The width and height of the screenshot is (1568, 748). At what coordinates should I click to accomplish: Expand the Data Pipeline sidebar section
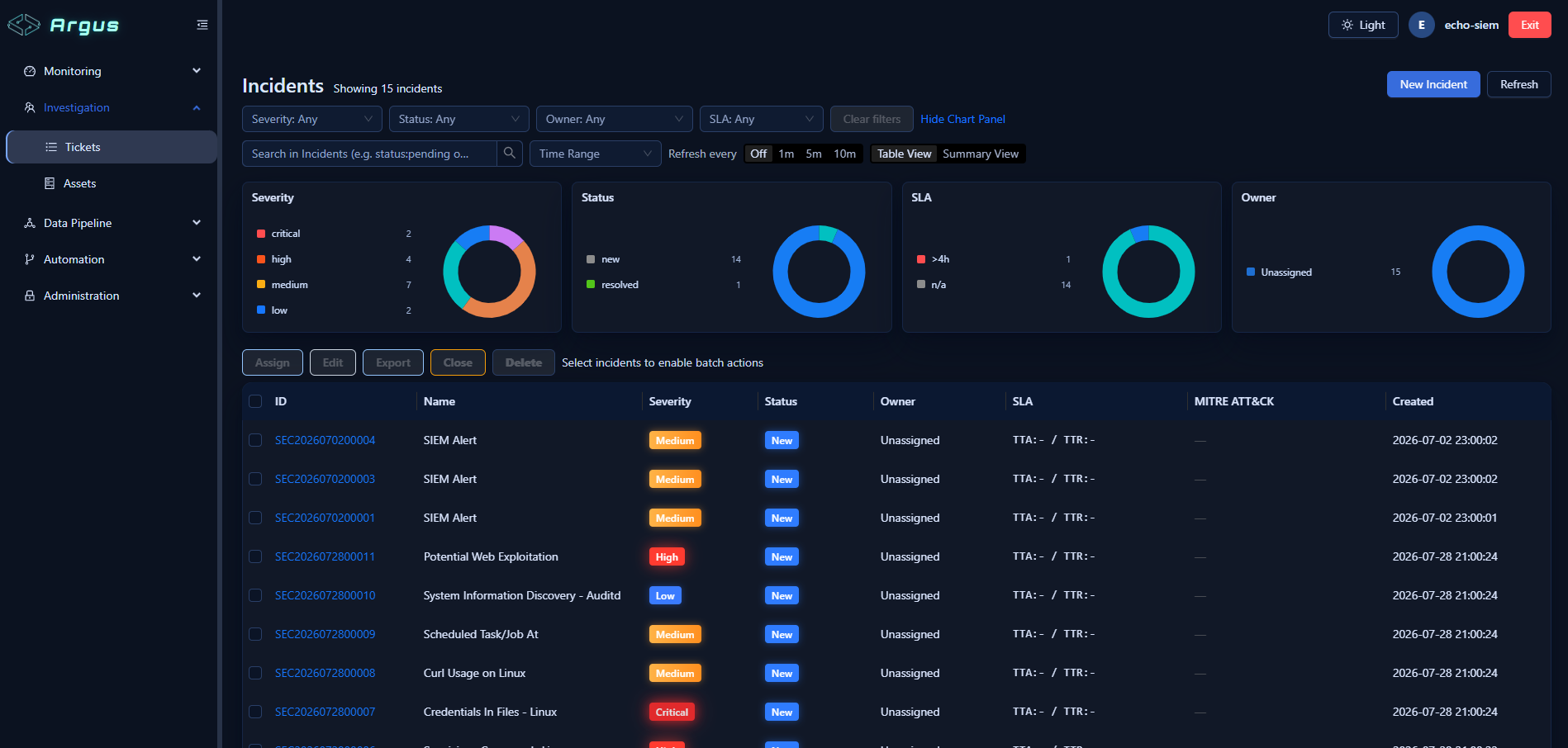pos(112,223)
